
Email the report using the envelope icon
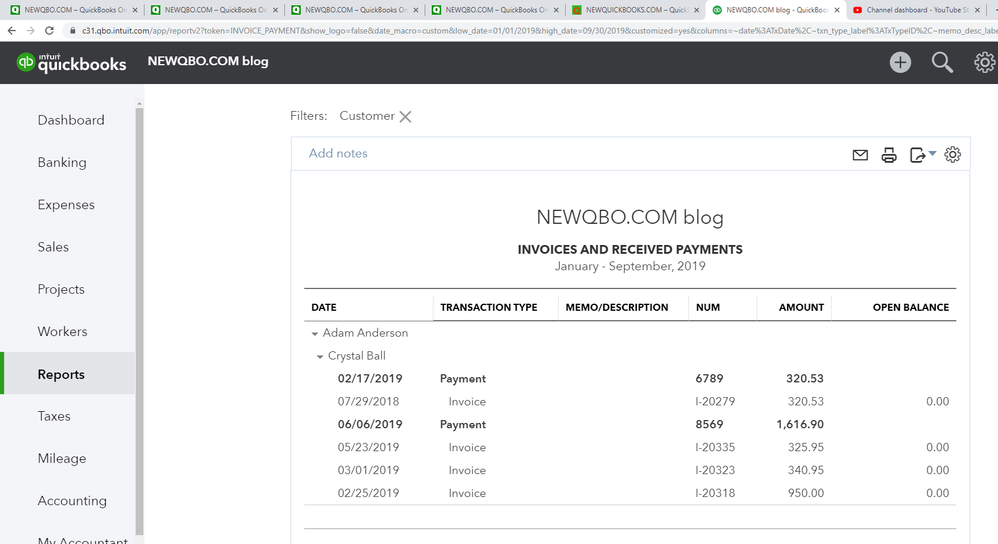pyautogui.click(x=860, y=155)
